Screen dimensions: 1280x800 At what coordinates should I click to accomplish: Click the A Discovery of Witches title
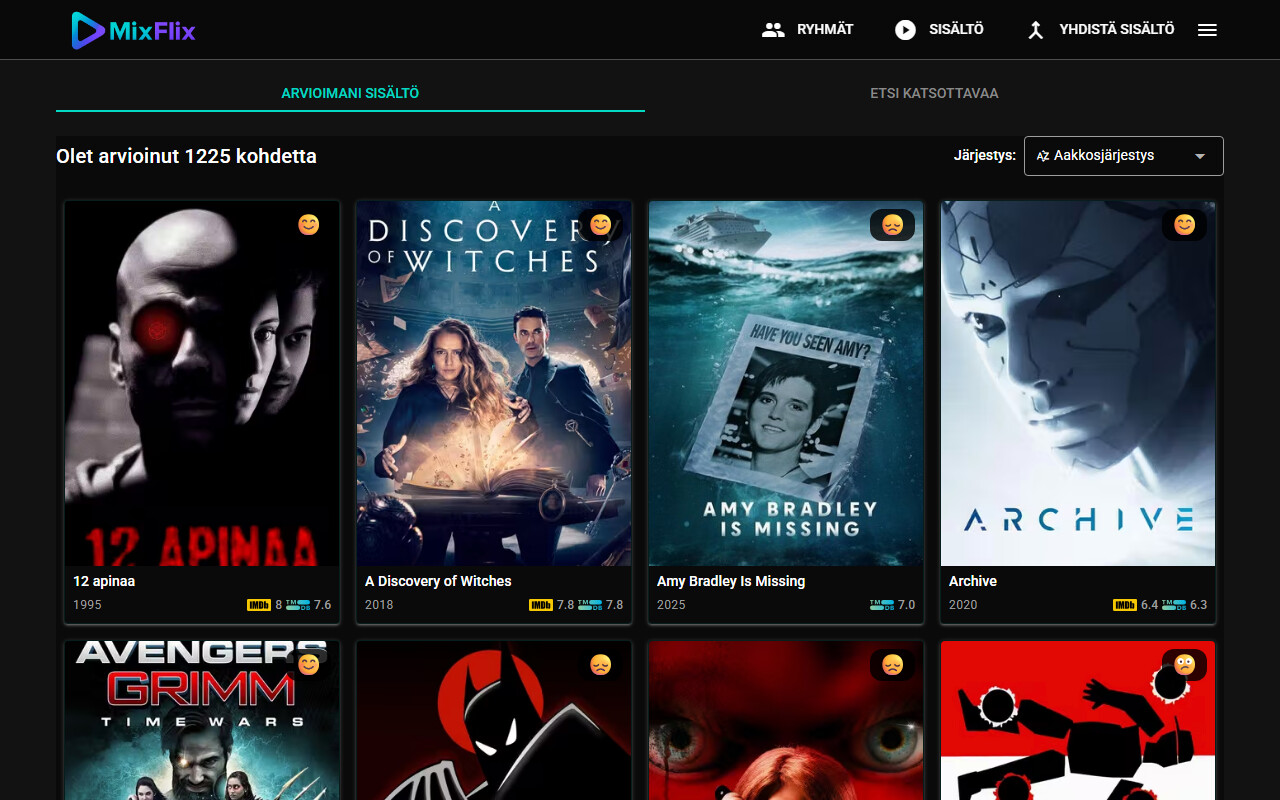click(x=438, y=581)
